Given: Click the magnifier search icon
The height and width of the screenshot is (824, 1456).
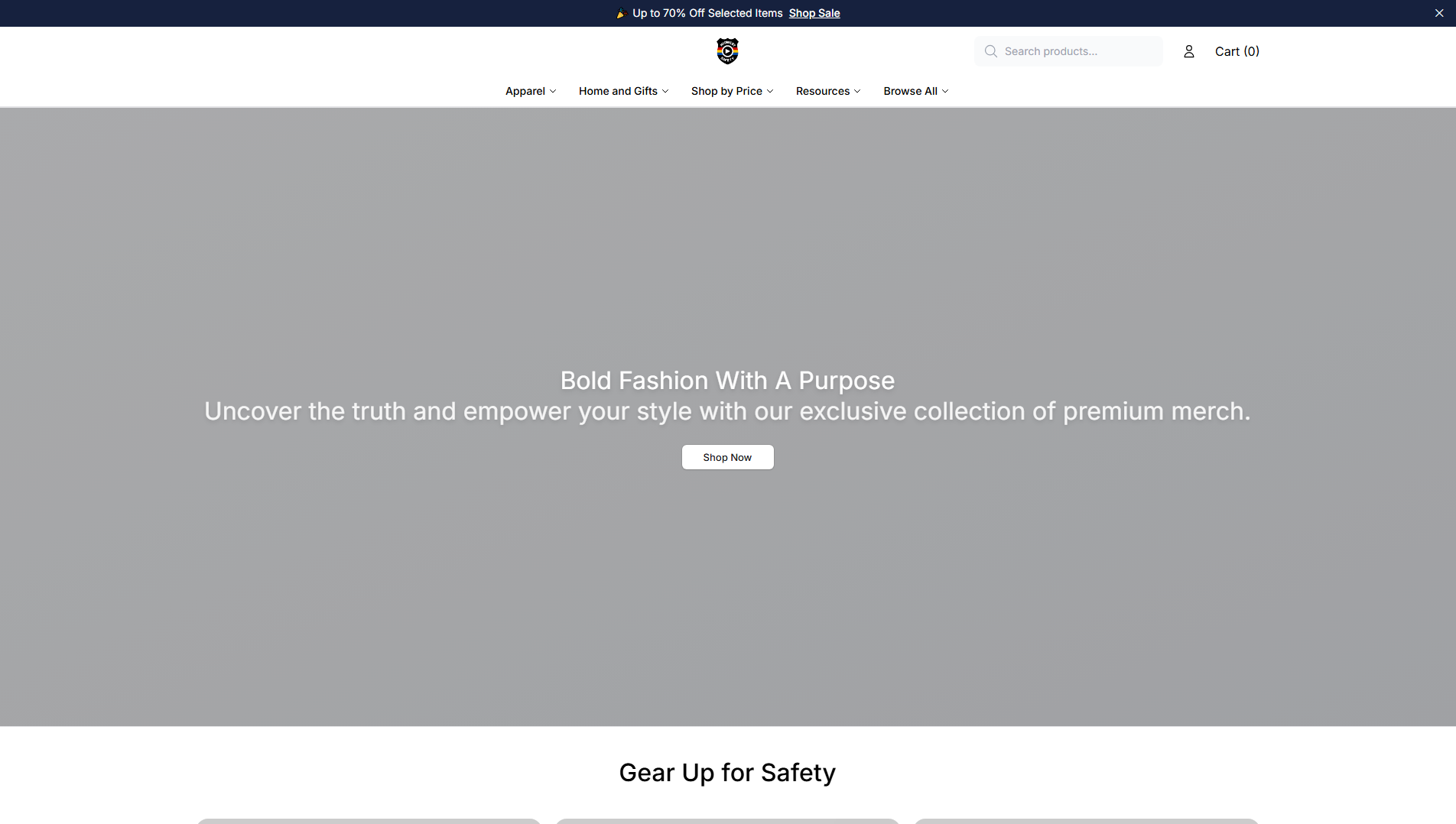Looking at the screenshot, I should tap(991, 51).
